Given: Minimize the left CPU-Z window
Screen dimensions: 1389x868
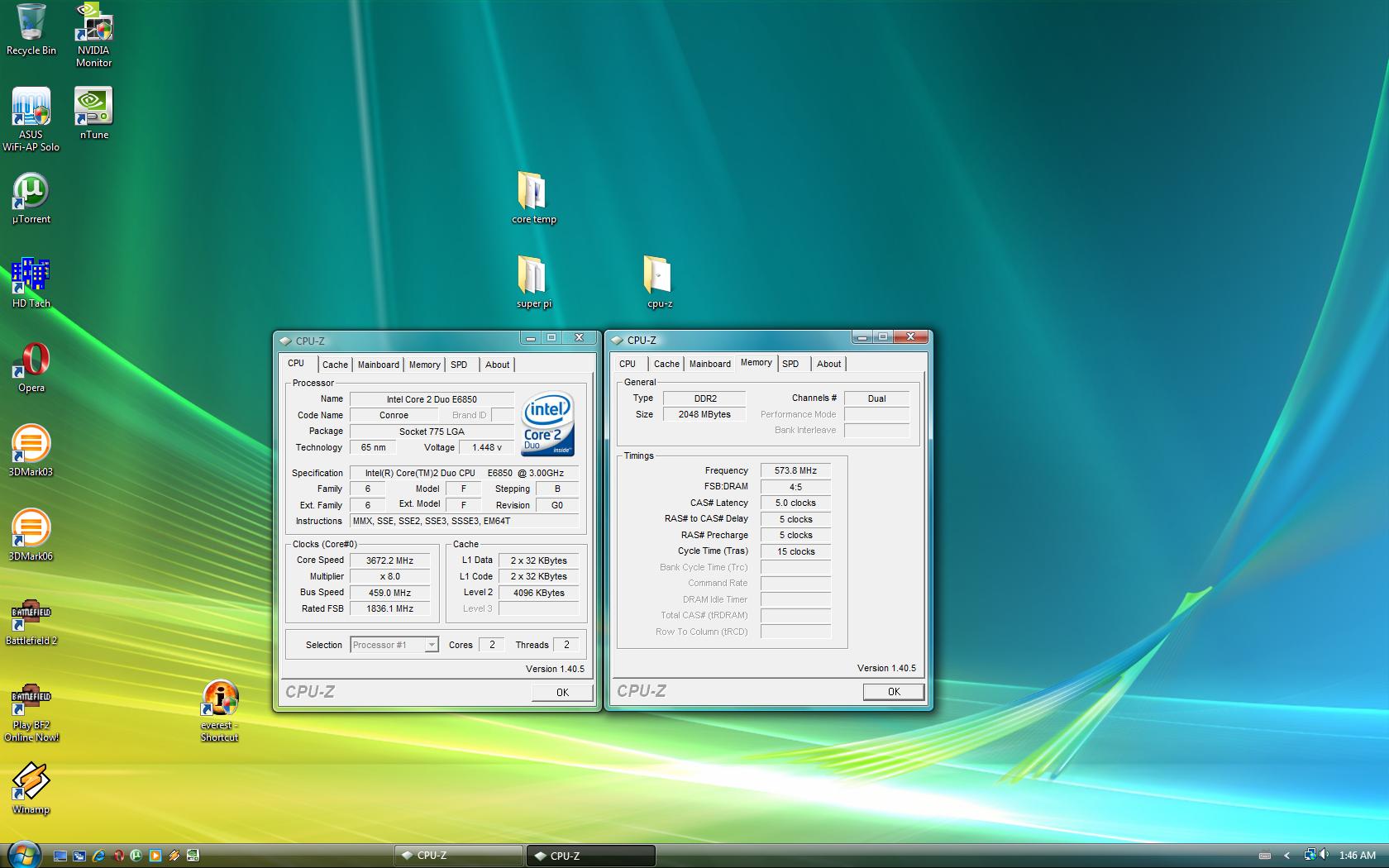Looking at the screenshot, I should [x=531, y=338].
